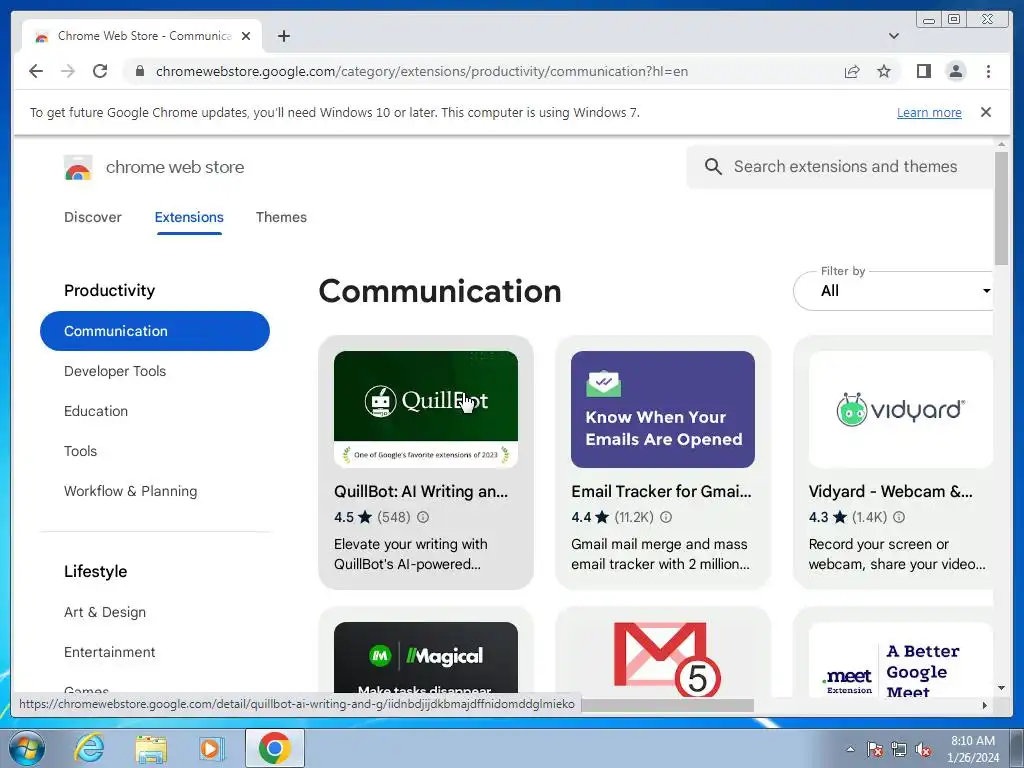Image resolution: width=1024 pixels, height=768 pixels.
Task: Open the Chrome profile avatar
Action: [x=955, y=71]
